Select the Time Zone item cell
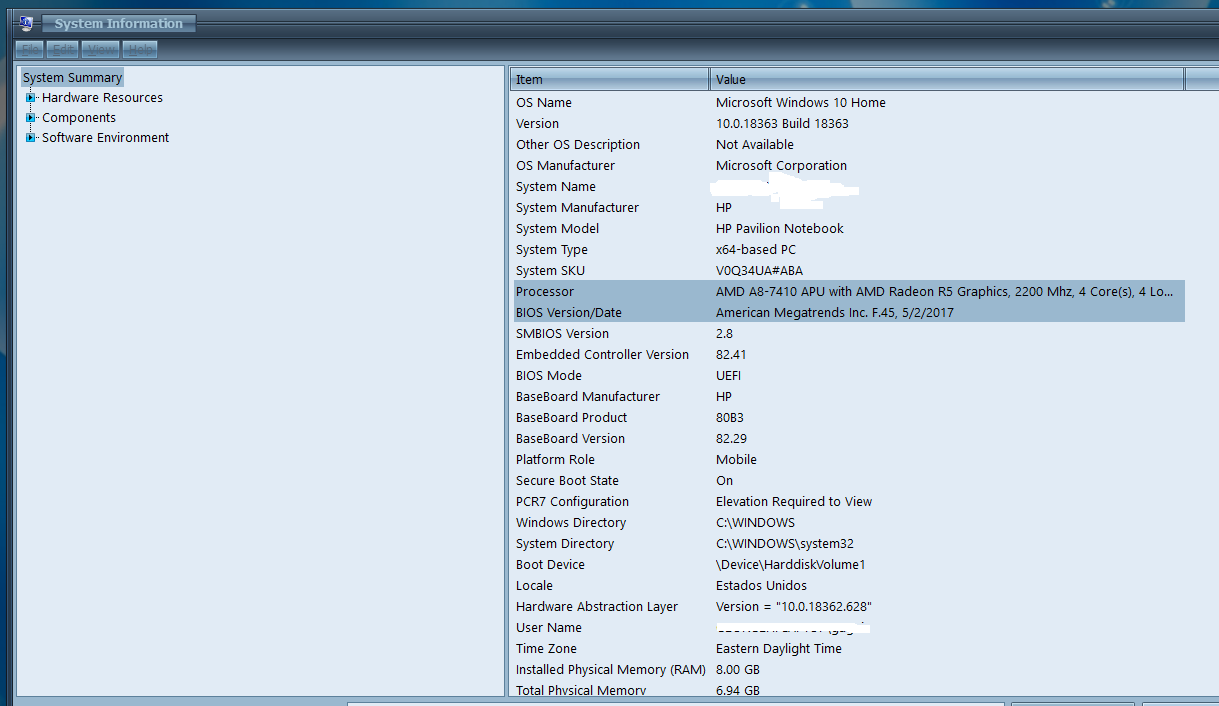1219x706 pixels. [546, 649]
